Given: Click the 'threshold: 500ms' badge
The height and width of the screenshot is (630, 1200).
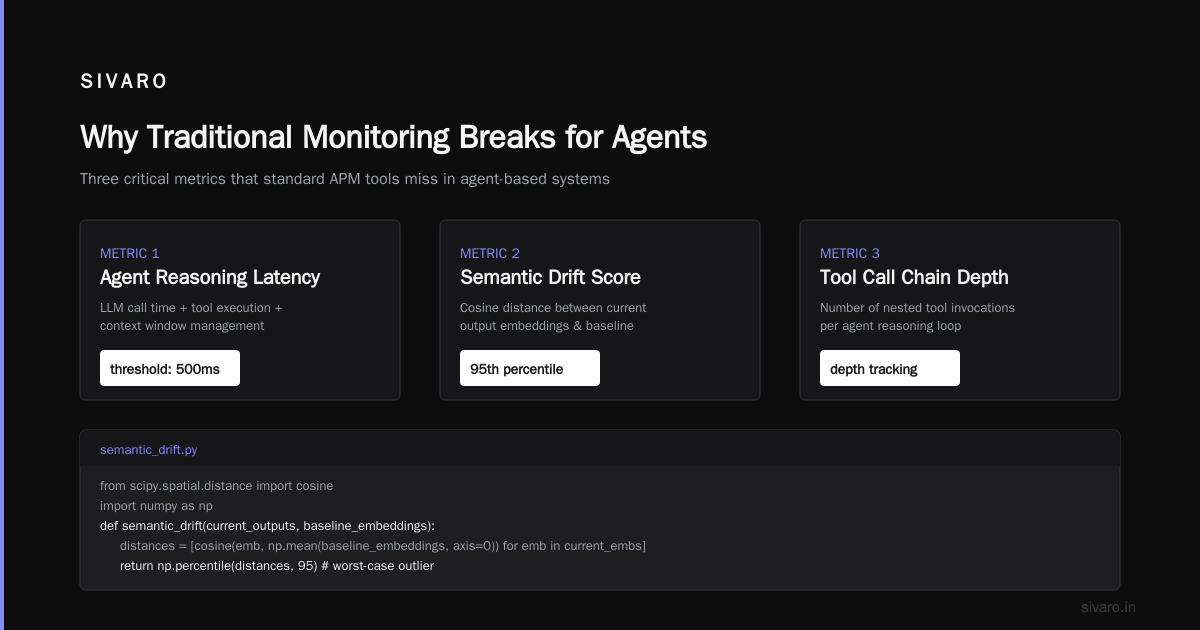Looking at the screenshot, I should tap(170, 368).
